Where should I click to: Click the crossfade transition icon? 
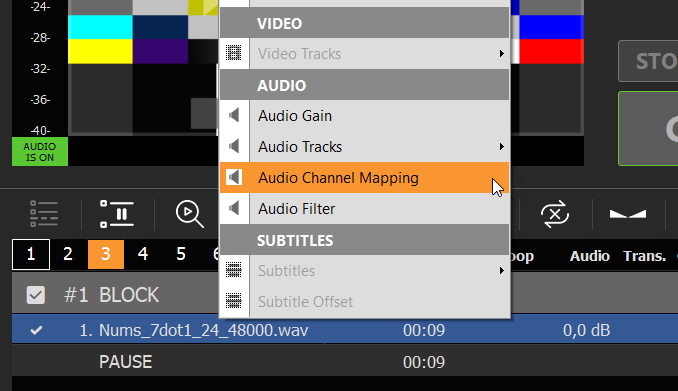(628, 214)
